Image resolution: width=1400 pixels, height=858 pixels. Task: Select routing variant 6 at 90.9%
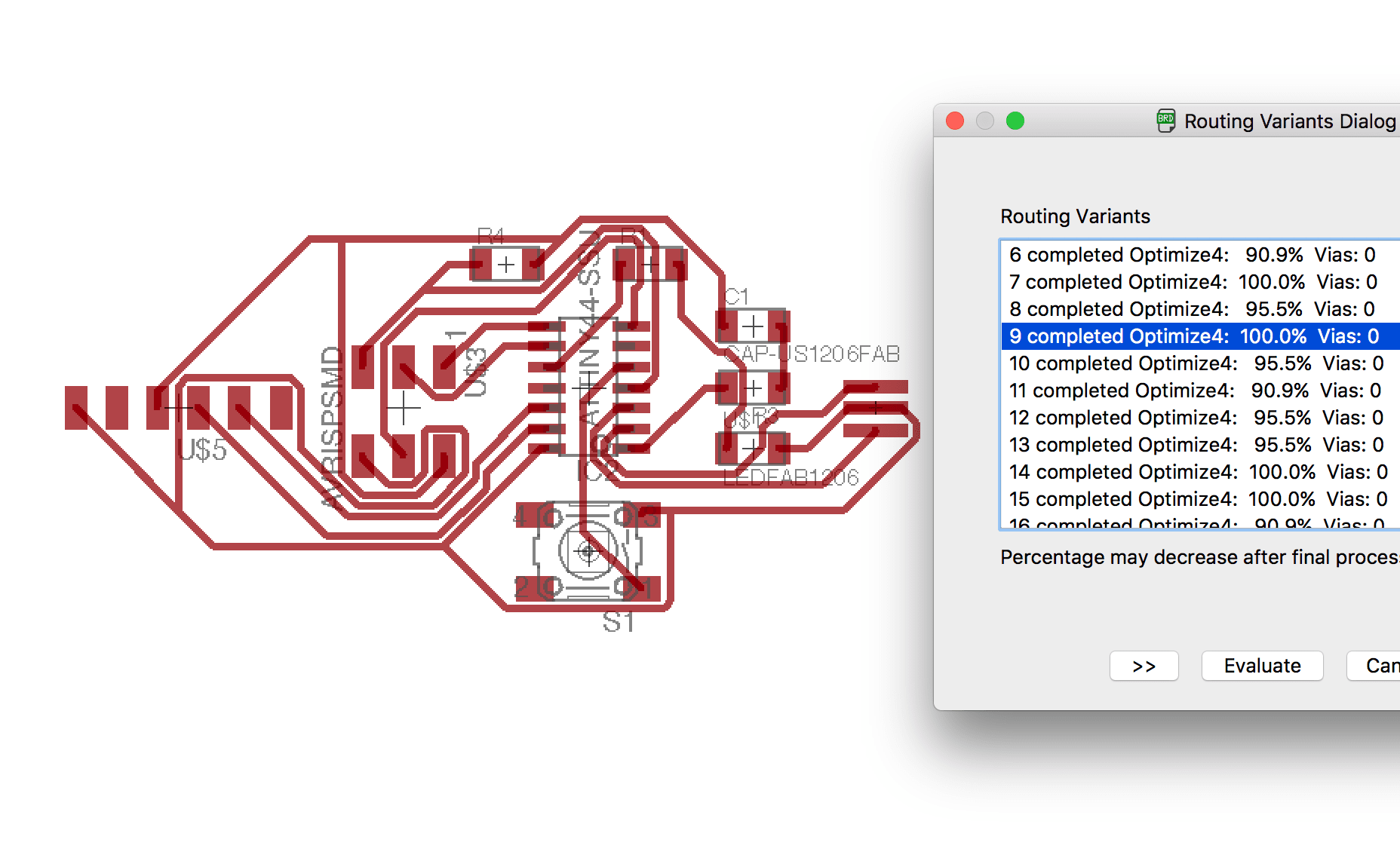pyautogui.click(x=1200, y=255)
